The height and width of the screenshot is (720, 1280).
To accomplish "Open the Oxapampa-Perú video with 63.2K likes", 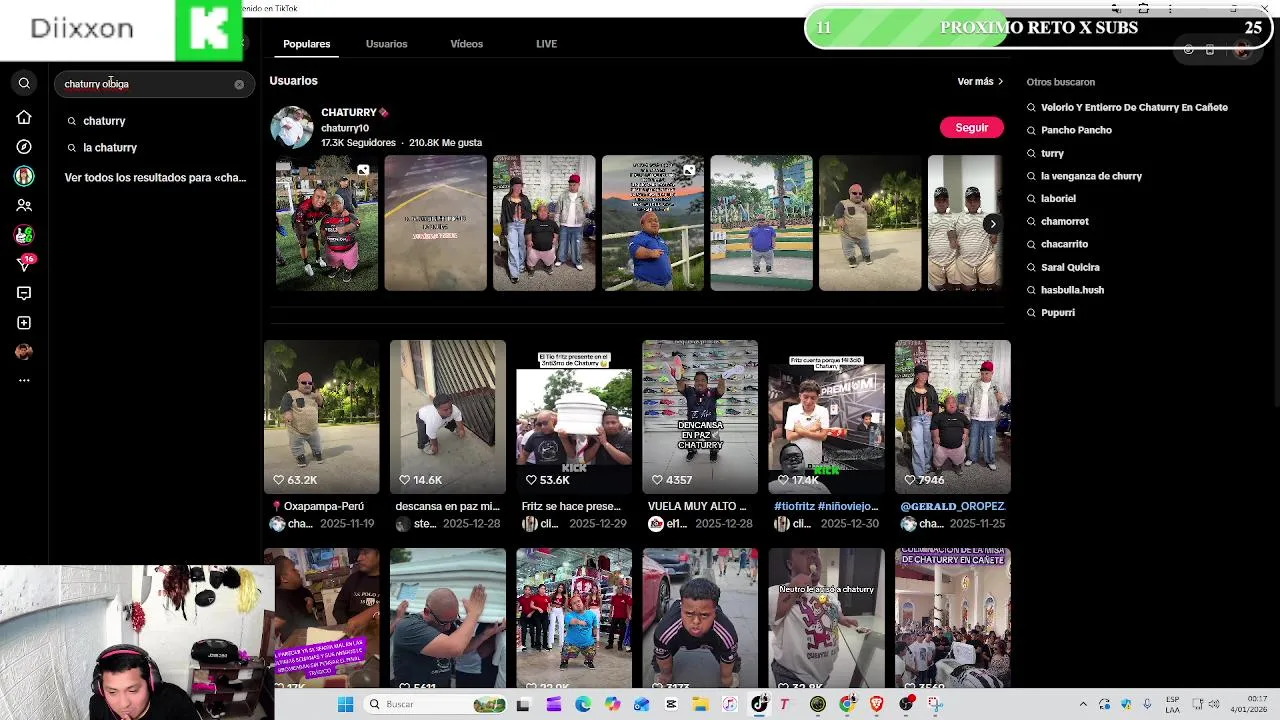I will [x=321, y=417].
